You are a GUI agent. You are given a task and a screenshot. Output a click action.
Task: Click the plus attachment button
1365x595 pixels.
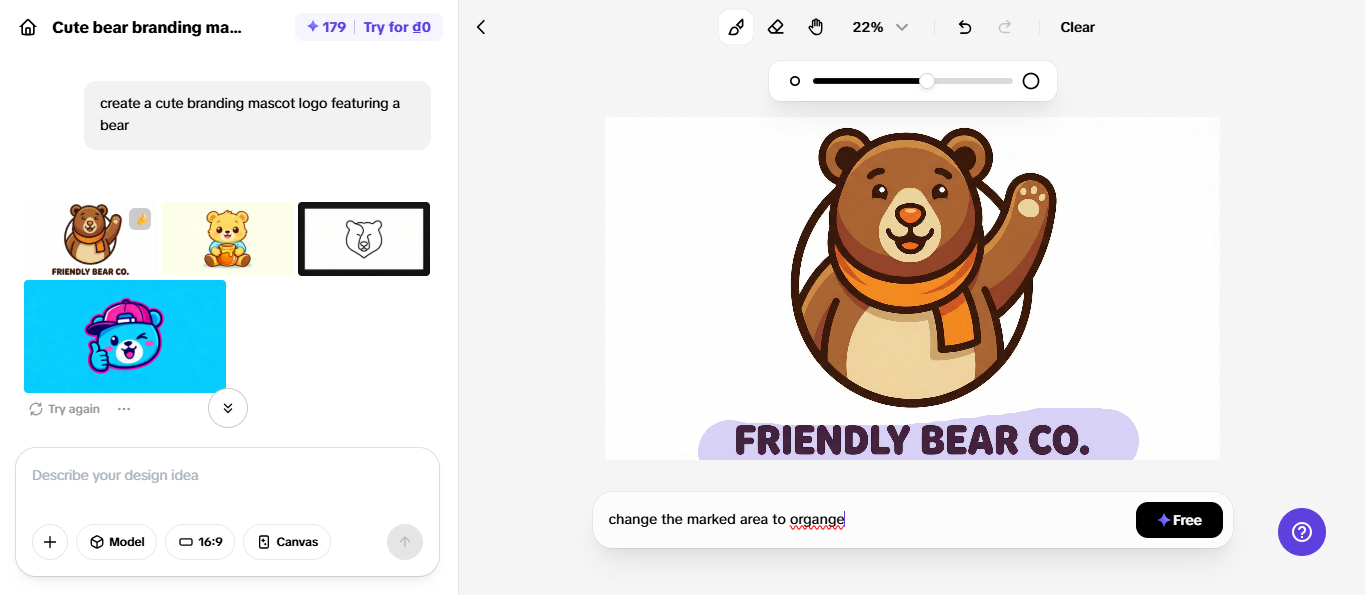tap(50, 542)
